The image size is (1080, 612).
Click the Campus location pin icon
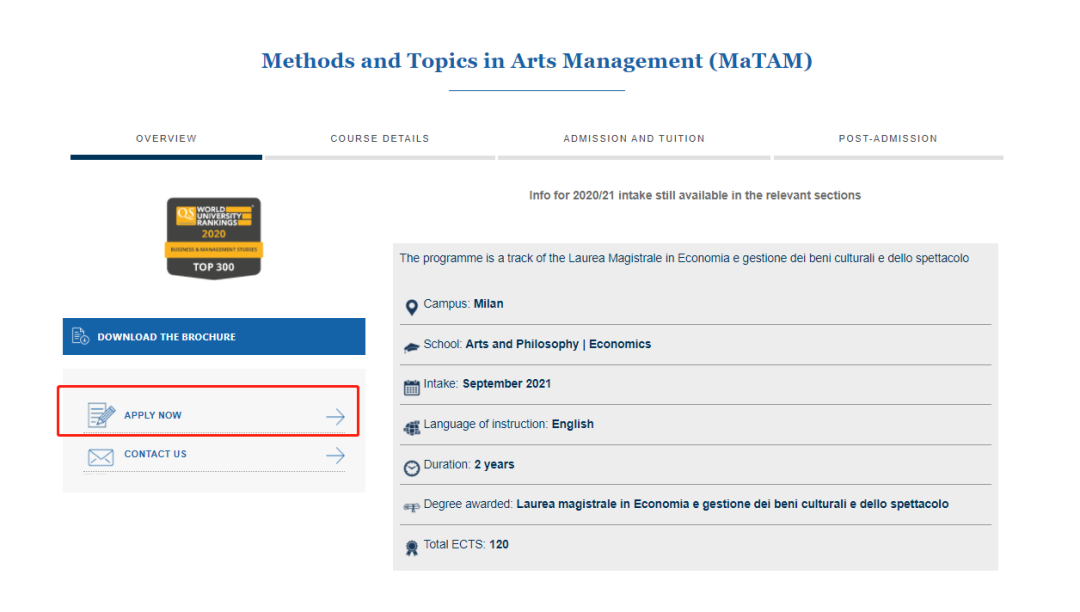point(411,307)
